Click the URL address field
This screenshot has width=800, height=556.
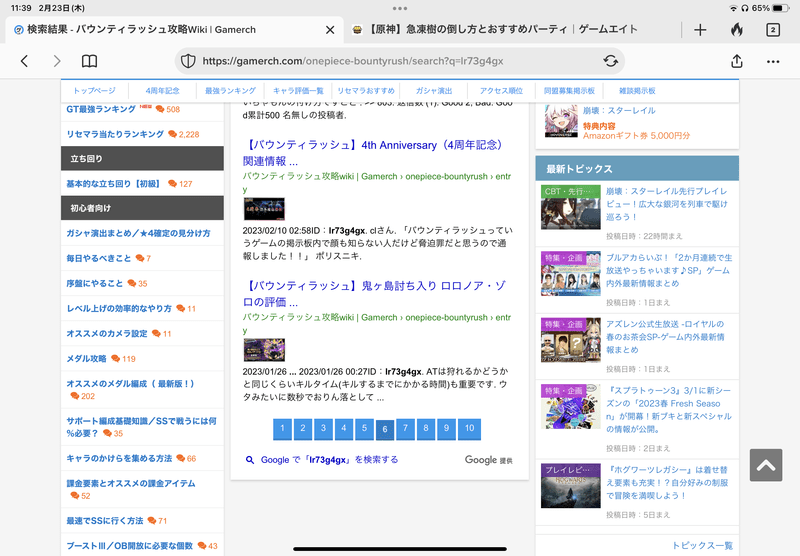tap(399, 61)
